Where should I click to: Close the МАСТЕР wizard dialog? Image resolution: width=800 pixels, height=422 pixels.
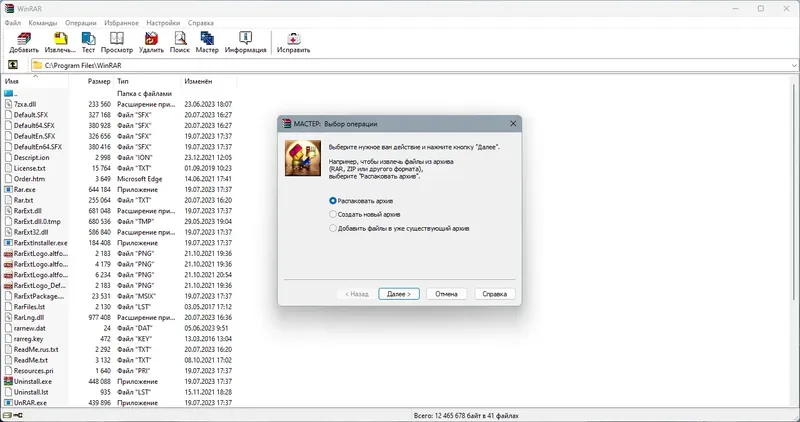point(513,123)
